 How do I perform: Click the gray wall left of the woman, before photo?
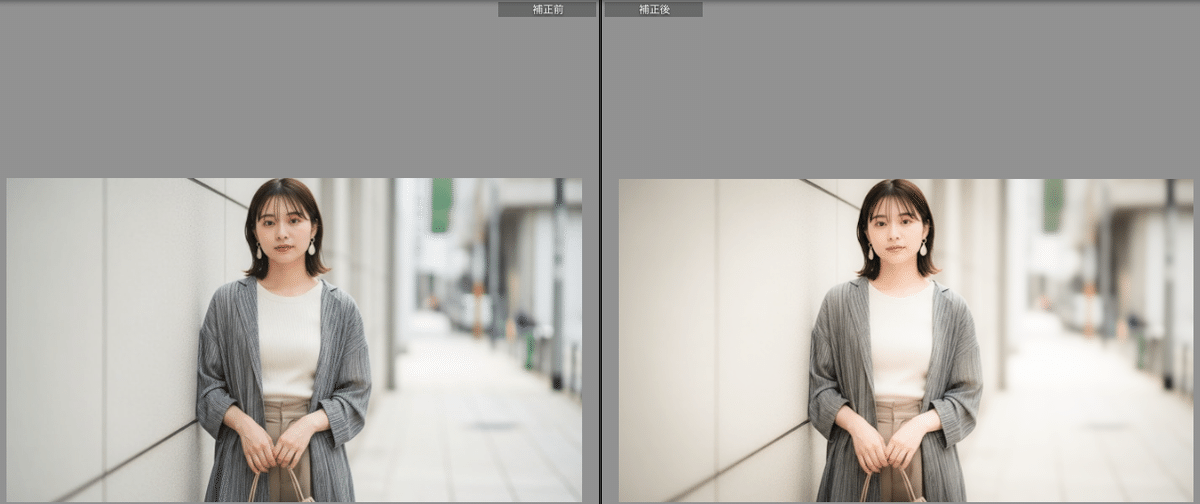[x=100, y=330]
